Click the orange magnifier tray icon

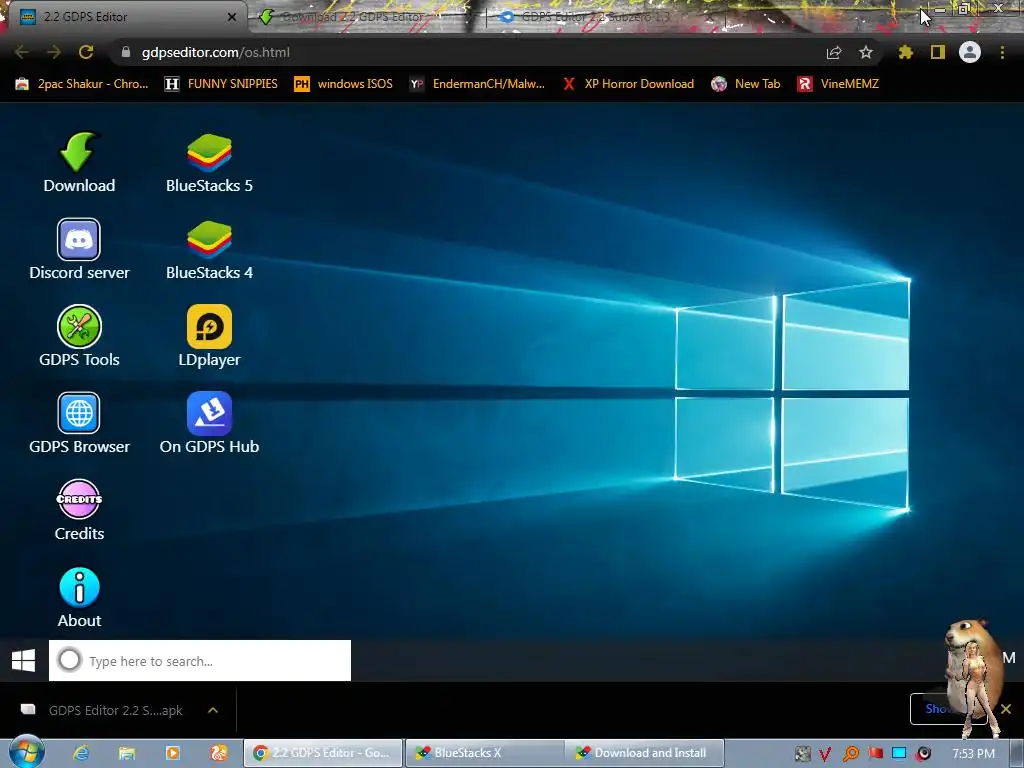pos(850,754)
